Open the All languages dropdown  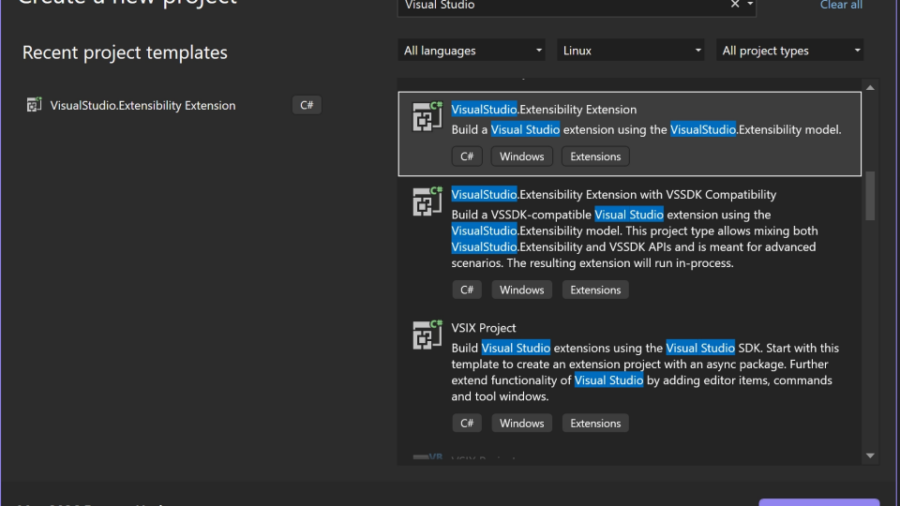click(471, 50)
